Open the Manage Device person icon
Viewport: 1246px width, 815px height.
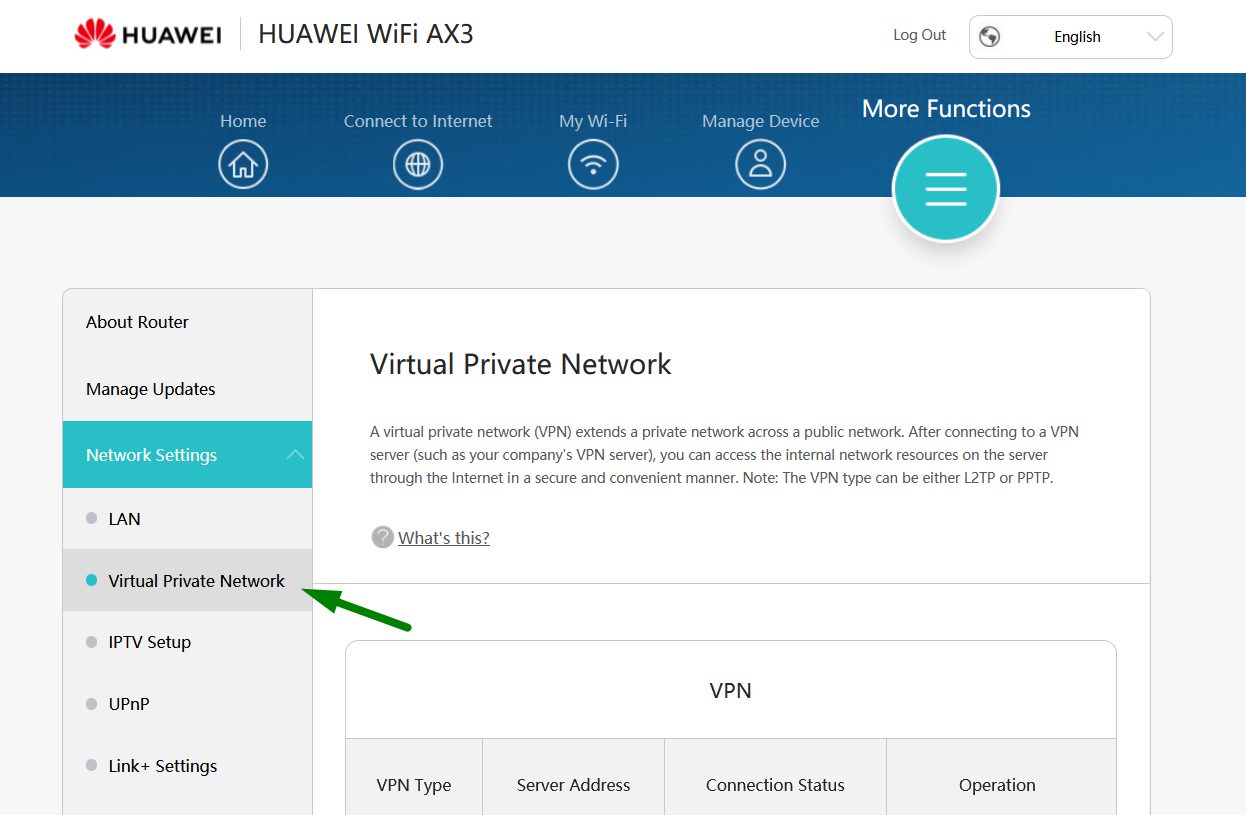pyautogui.click(x=760, y=164)
